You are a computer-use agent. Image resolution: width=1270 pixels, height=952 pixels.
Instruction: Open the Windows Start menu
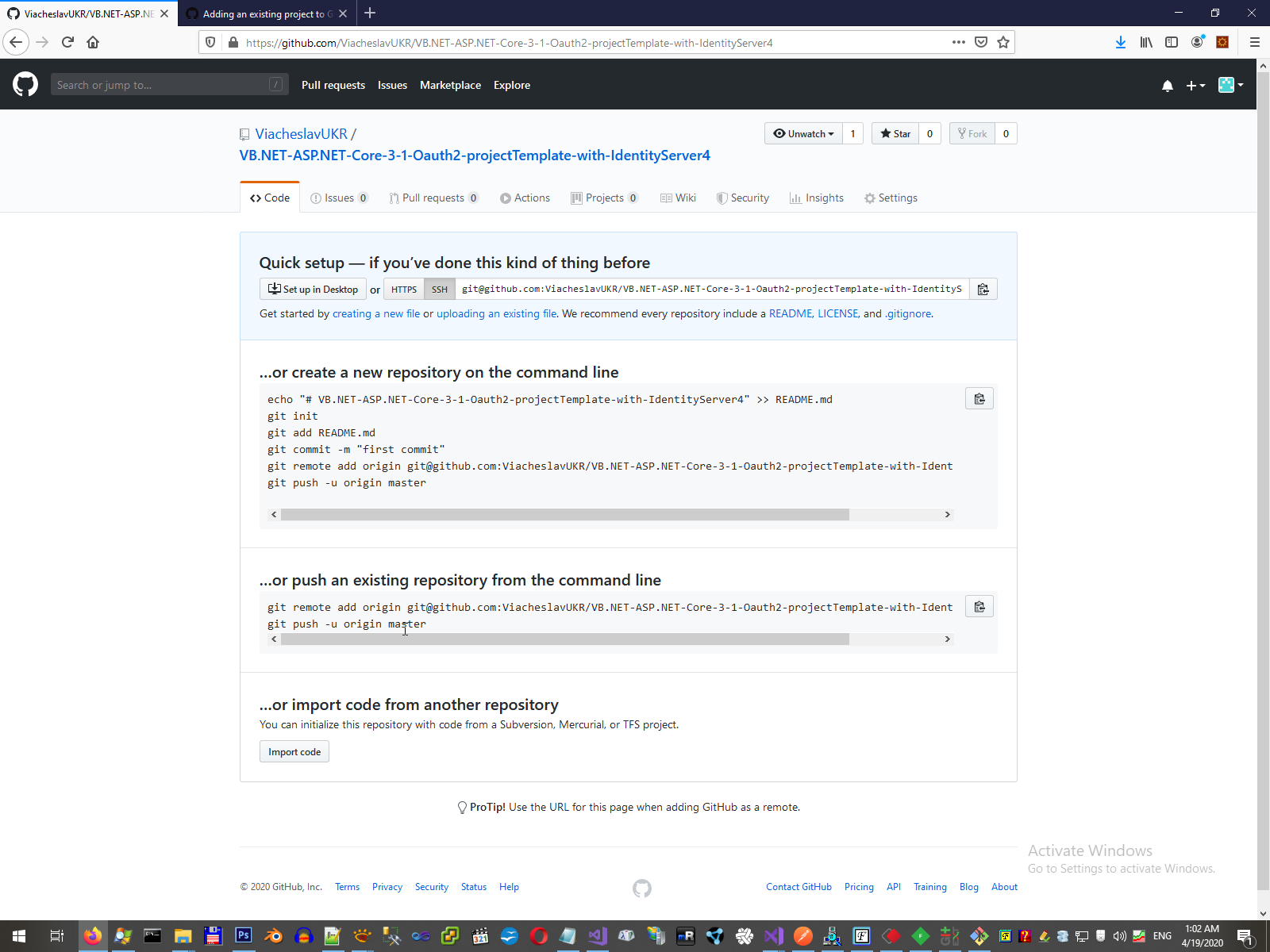point(19,936)
